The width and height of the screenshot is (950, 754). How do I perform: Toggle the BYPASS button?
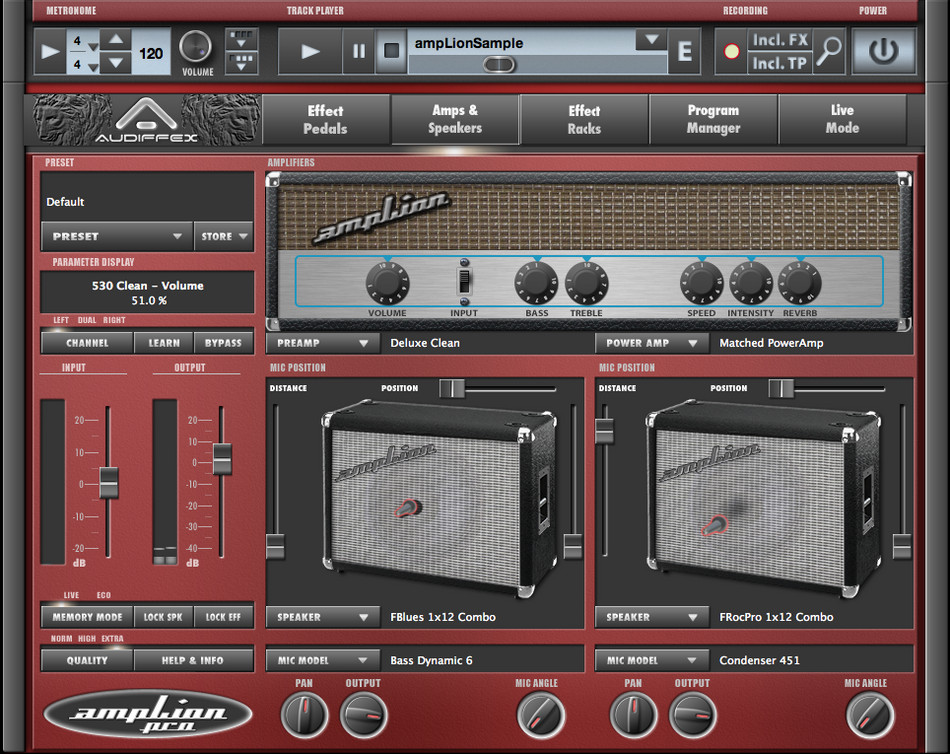(224, 343)
